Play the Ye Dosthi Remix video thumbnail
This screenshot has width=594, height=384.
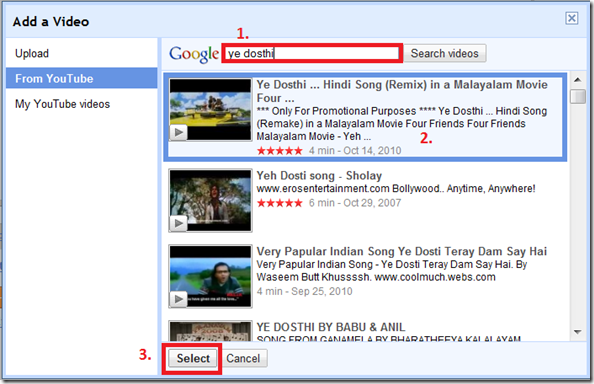coord(210,110)
